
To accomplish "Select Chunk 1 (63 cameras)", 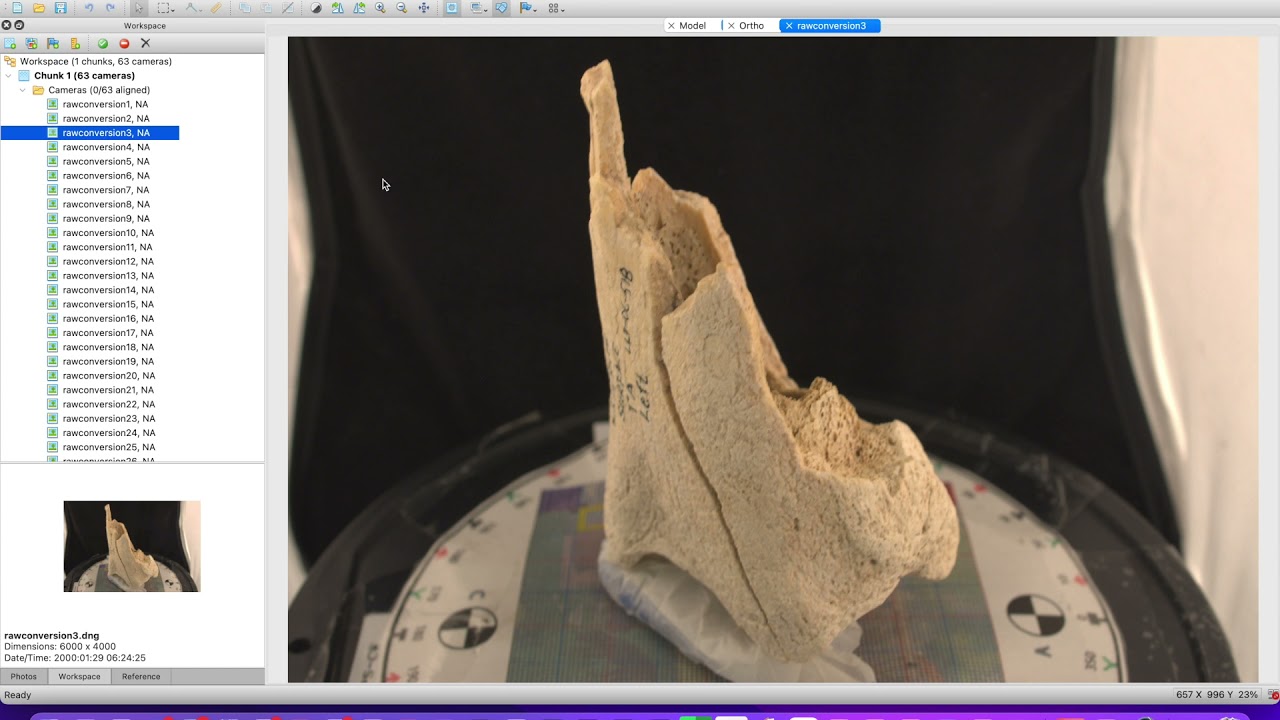I will pos(84,76).
